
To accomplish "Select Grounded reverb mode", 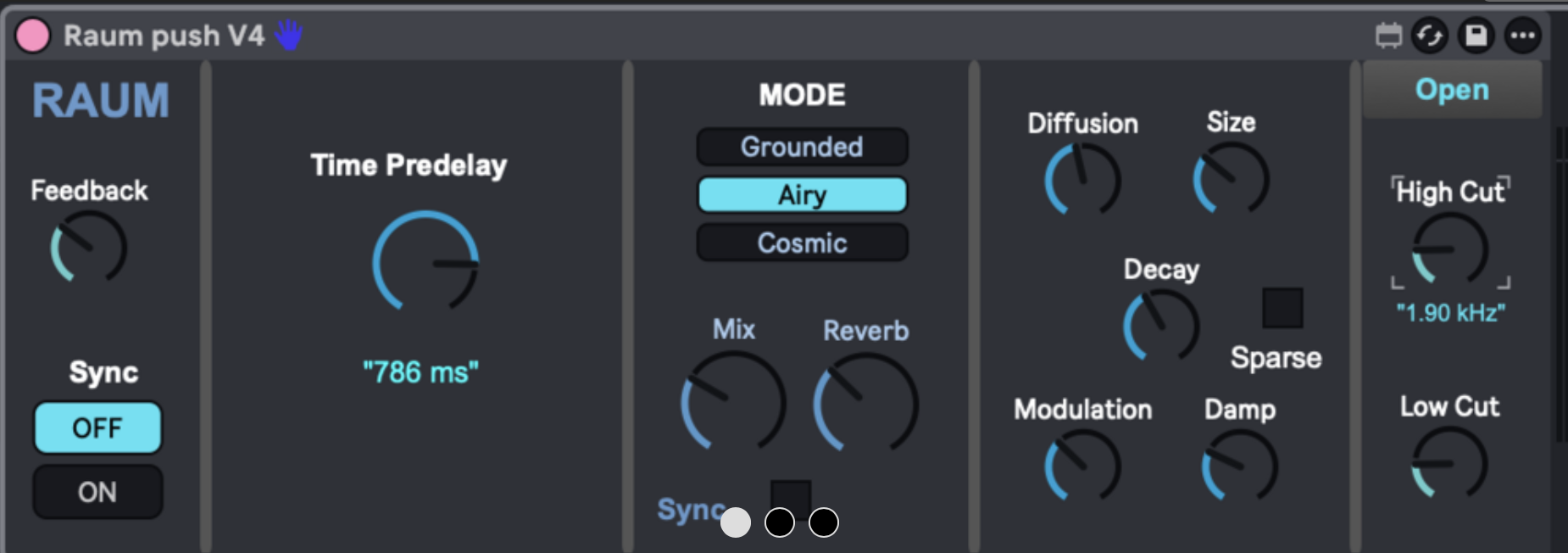I will point(802,147).
